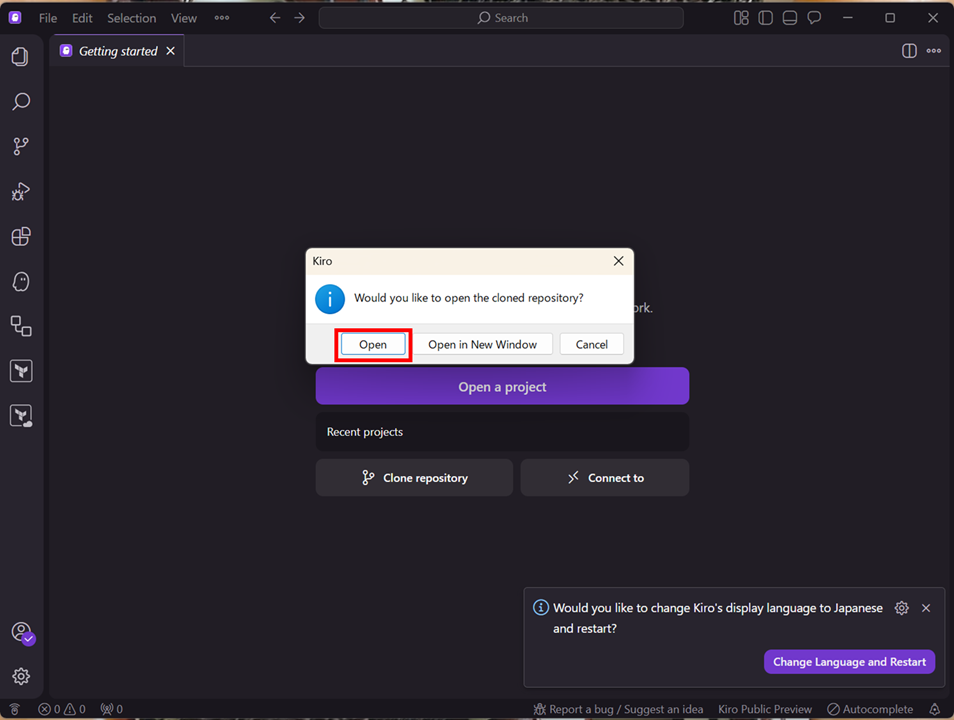Click the Open a project button

pyautogui.click(x=503, y=386)
